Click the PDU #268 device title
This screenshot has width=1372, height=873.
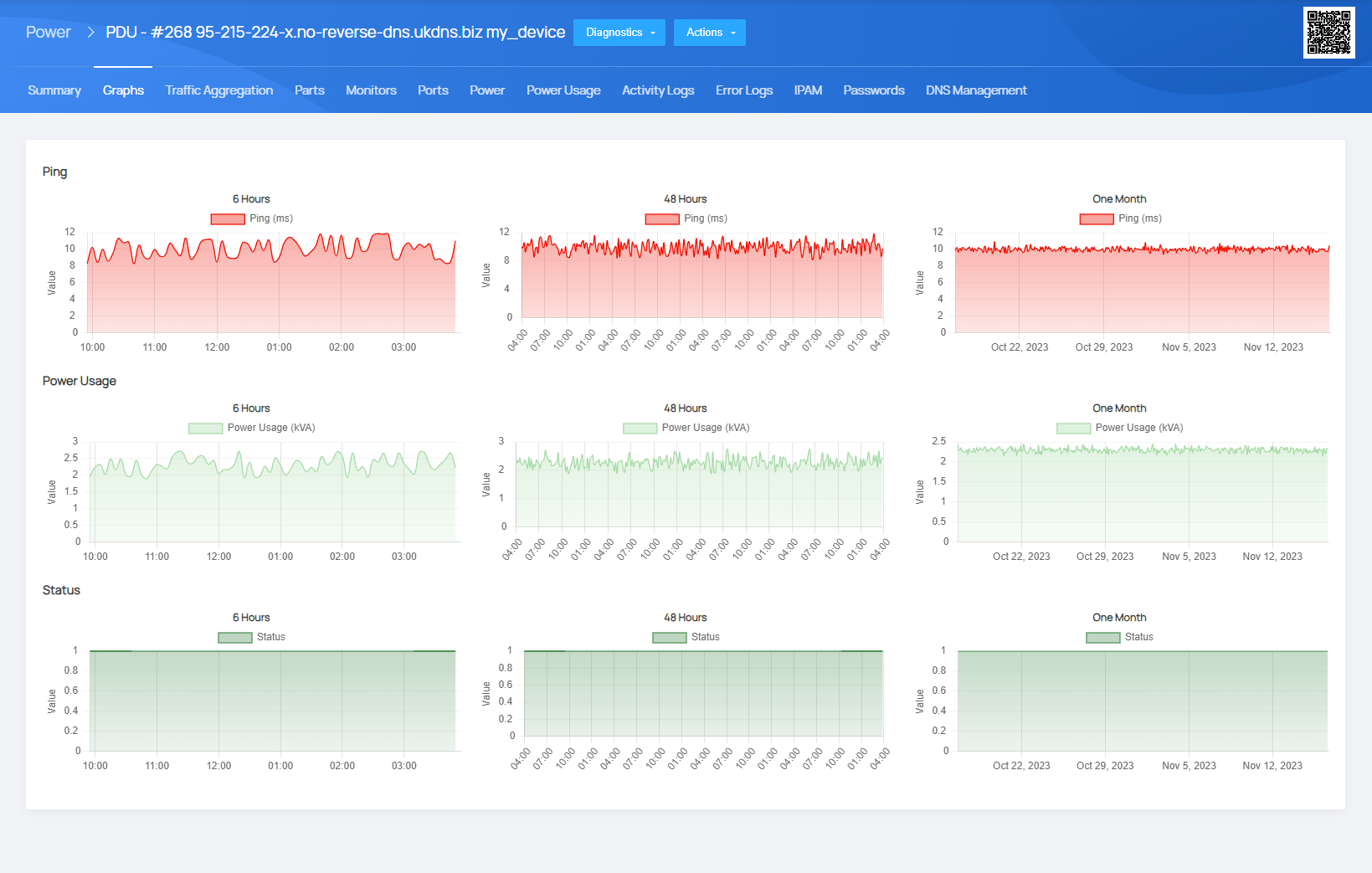coord(335,33)
